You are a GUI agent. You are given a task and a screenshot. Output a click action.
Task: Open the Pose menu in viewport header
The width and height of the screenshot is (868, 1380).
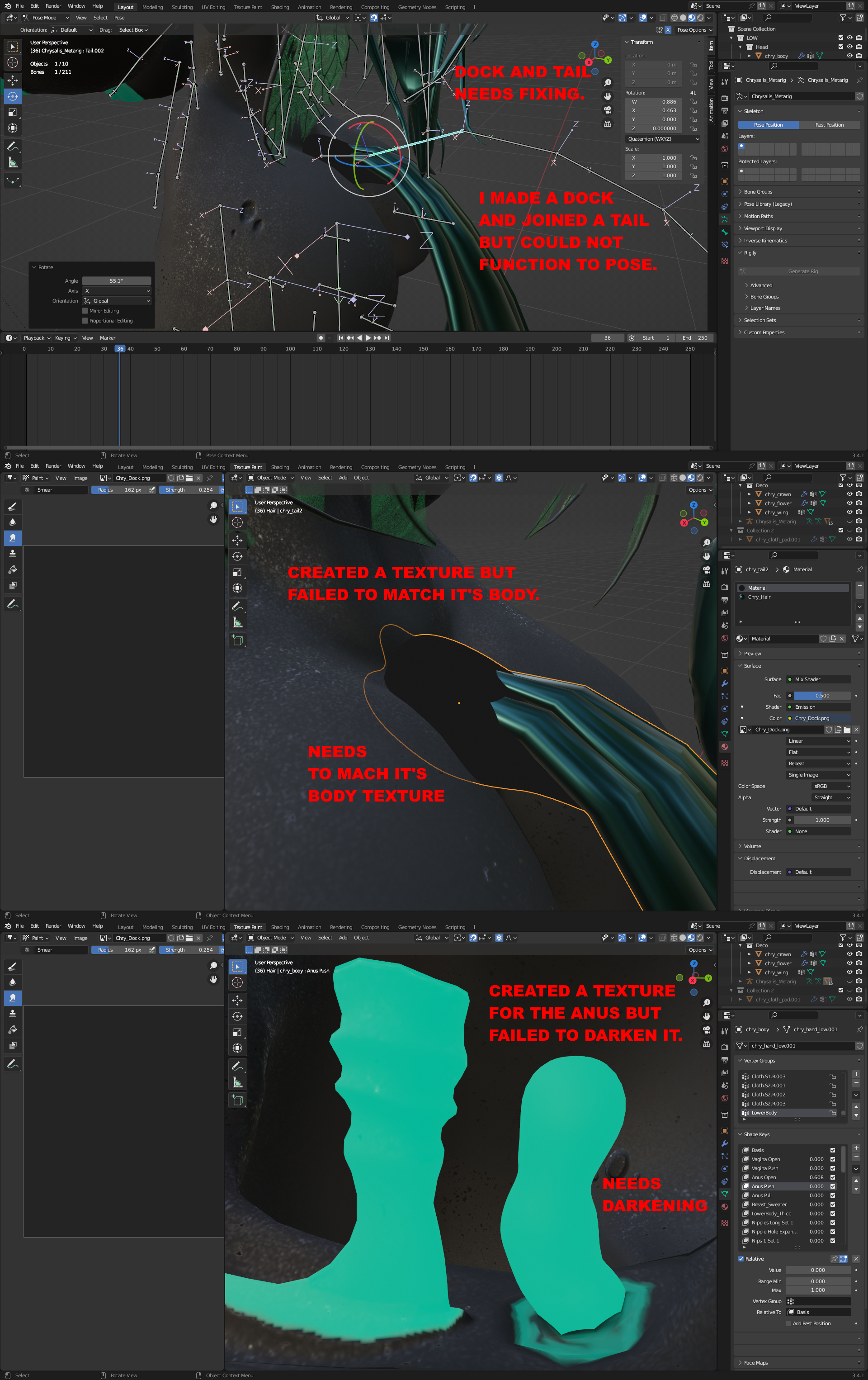(119, 18)
